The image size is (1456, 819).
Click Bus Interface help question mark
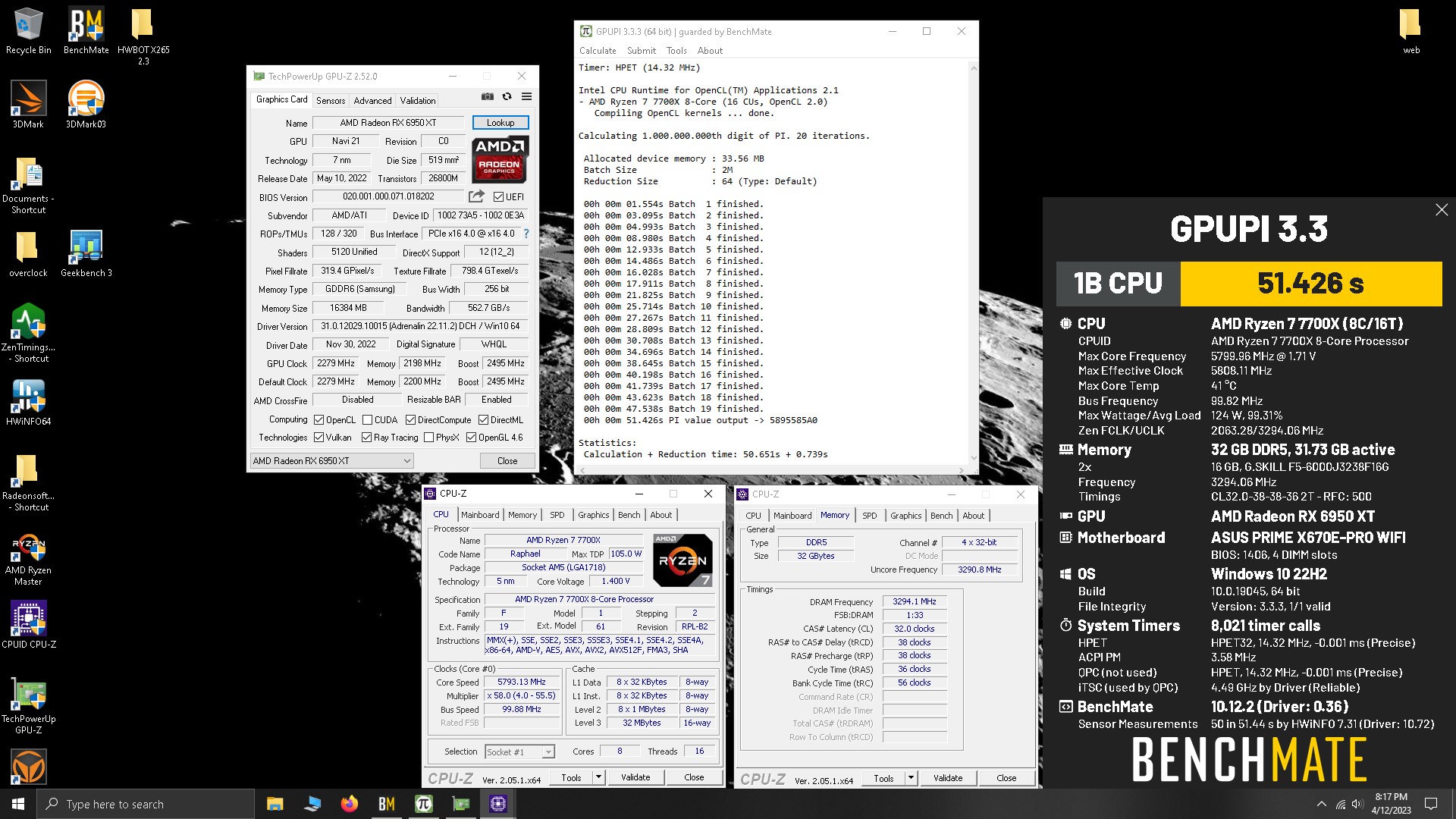point(526,234)
